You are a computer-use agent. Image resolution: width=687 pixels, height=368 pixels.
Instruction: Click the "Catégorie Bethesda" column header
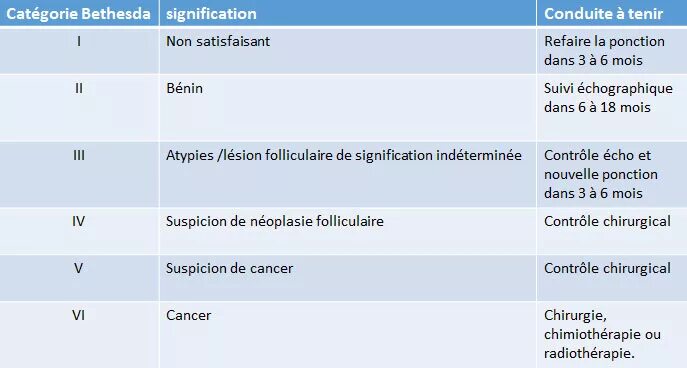click(79, 13)
